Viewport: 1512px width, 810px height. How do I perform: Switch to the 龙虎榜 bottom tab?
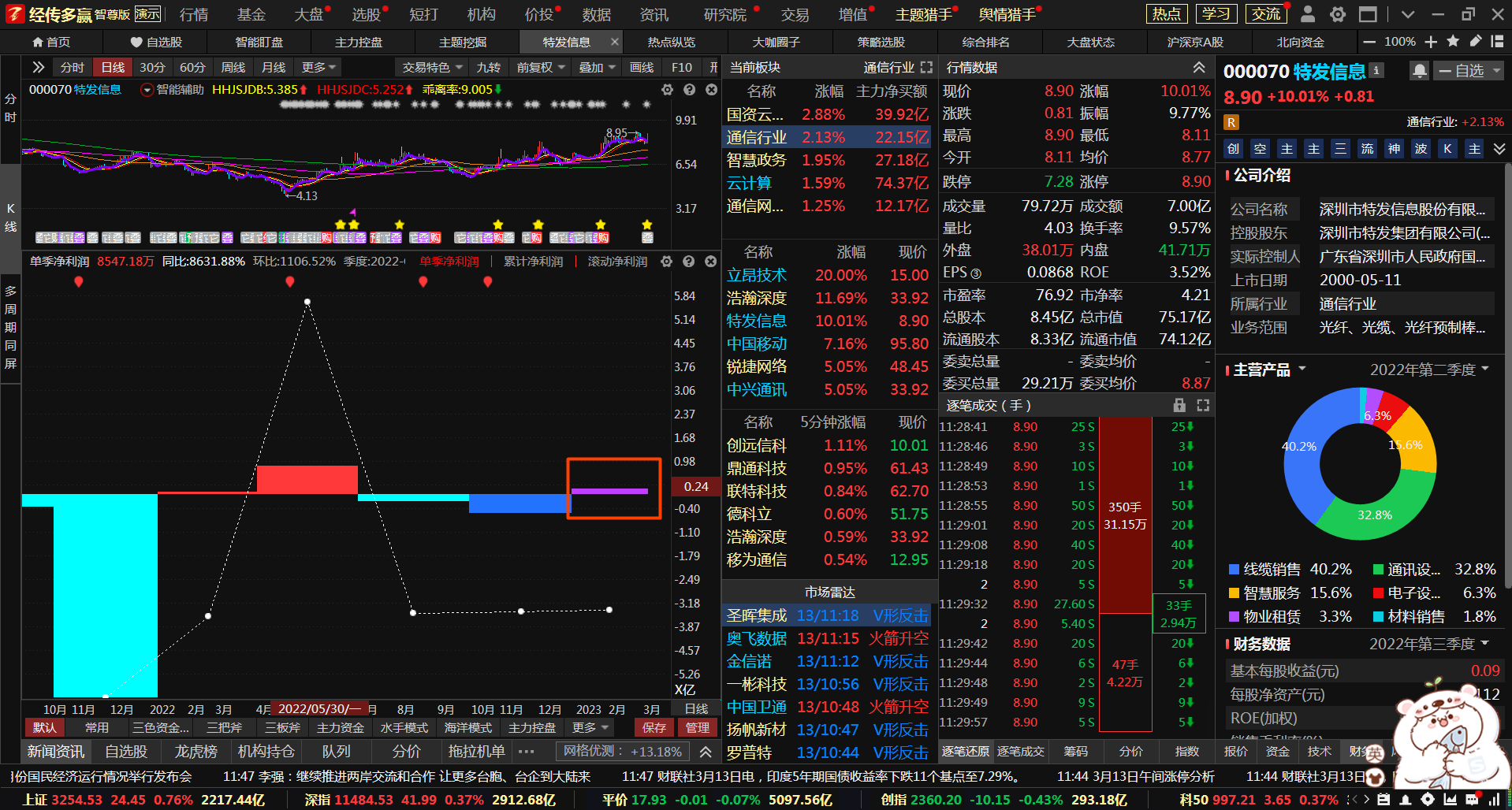196,752
